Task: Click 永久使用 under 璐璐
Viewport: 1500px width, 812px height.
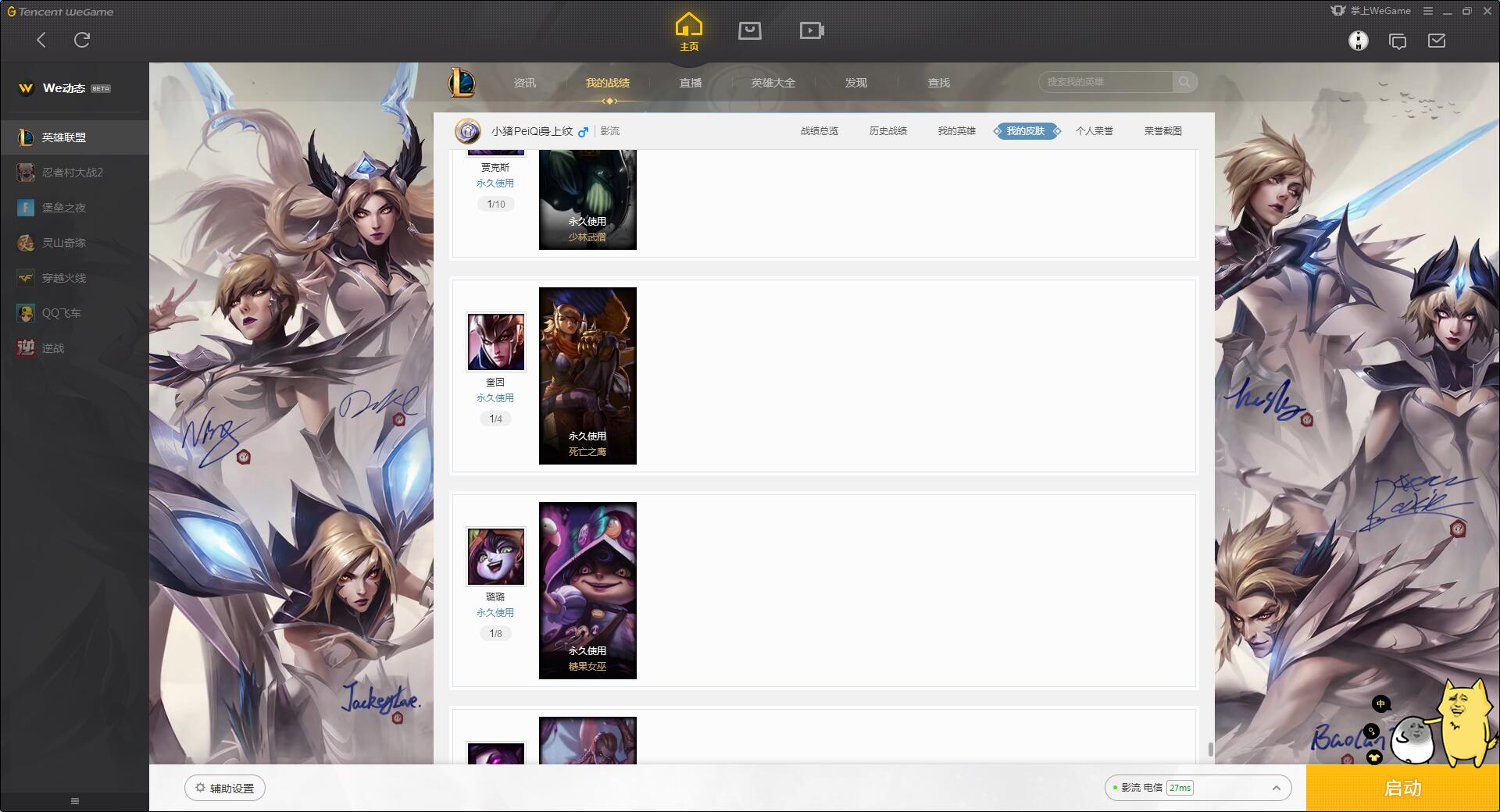Action: point(495,613)
